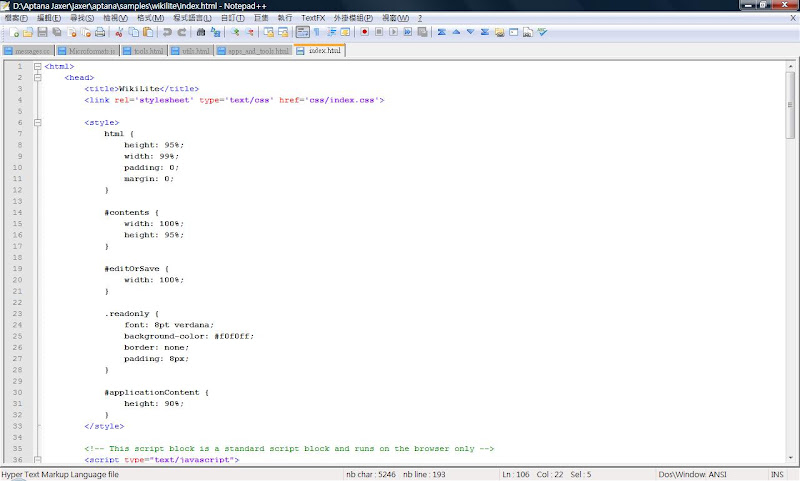Click the Save file icon

tap(42, 32)
